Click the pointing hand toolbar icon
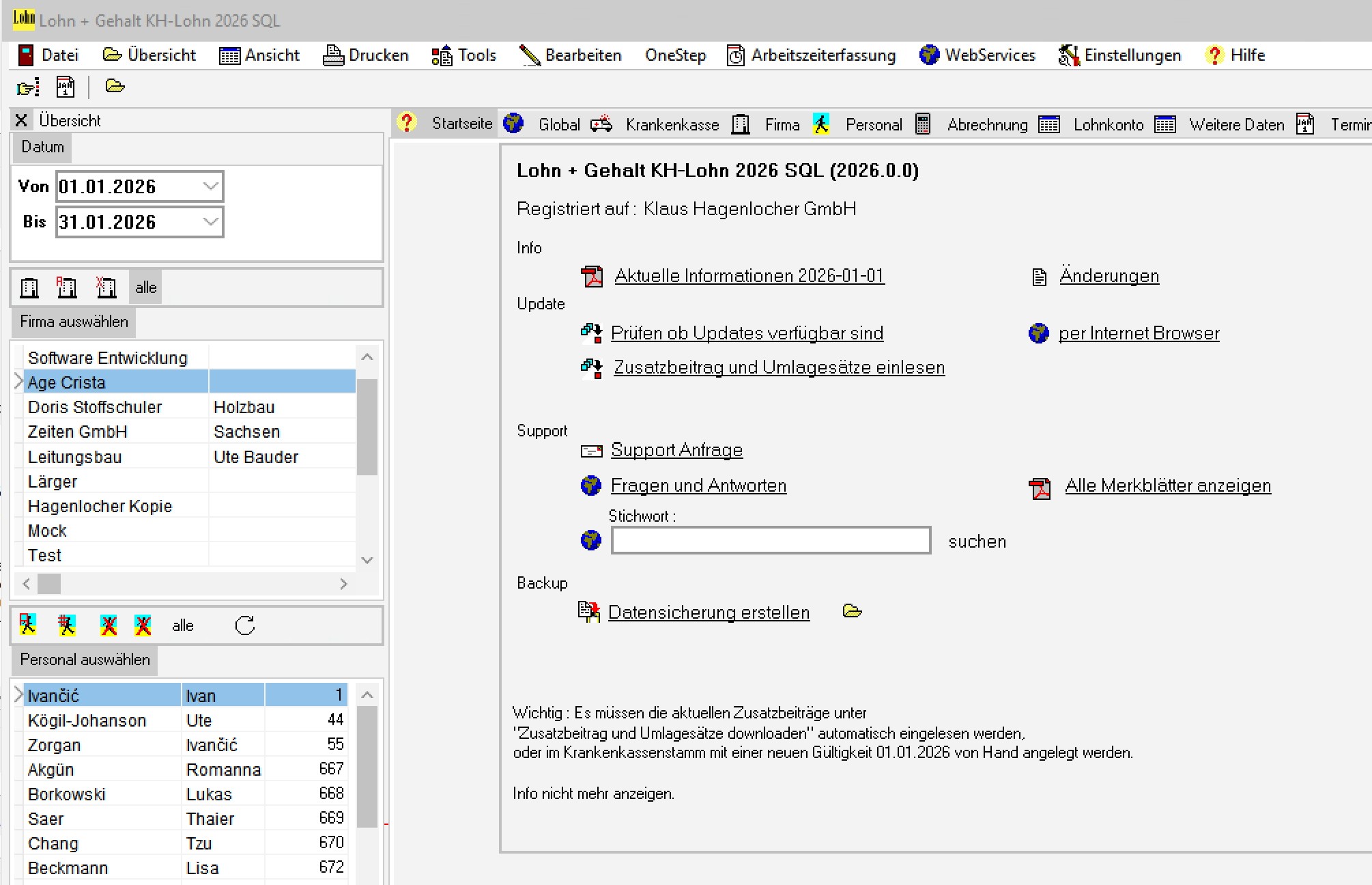Screen dimensions: 1372x885 coord(28,87)
